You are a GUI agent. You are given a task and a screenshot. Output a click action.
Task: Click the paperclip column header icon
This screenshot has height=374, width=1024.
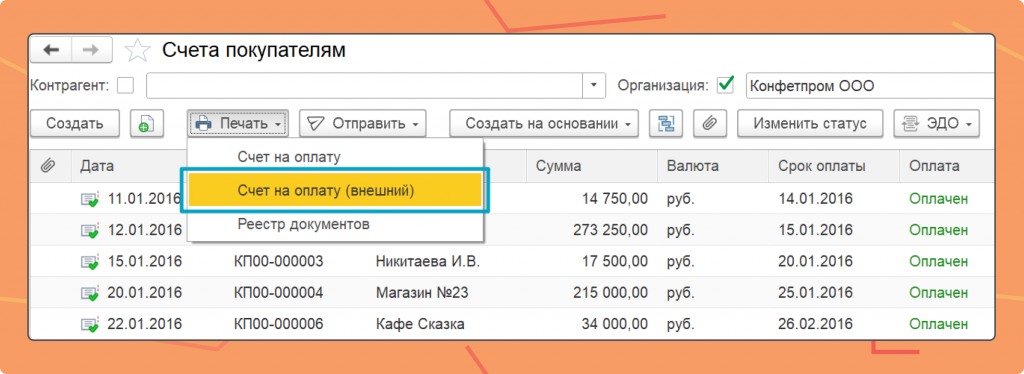[x=47, y=166]
